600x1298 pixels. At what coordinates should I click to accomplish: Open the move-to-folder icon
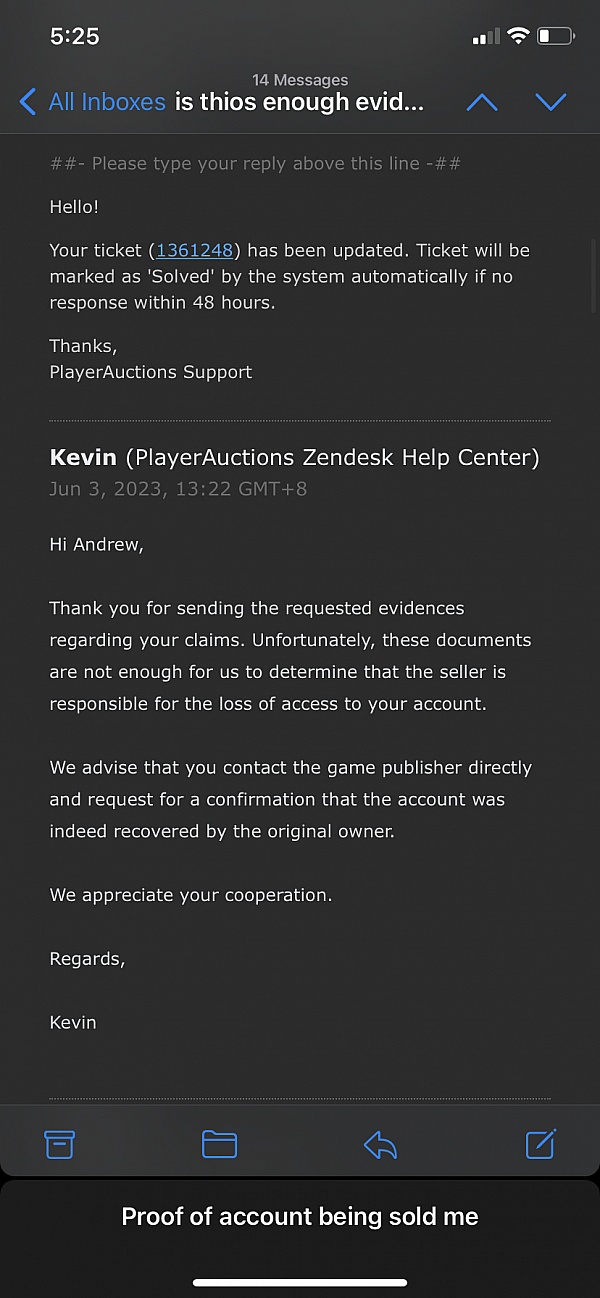pyautogui.click(x=219, y=1144)
